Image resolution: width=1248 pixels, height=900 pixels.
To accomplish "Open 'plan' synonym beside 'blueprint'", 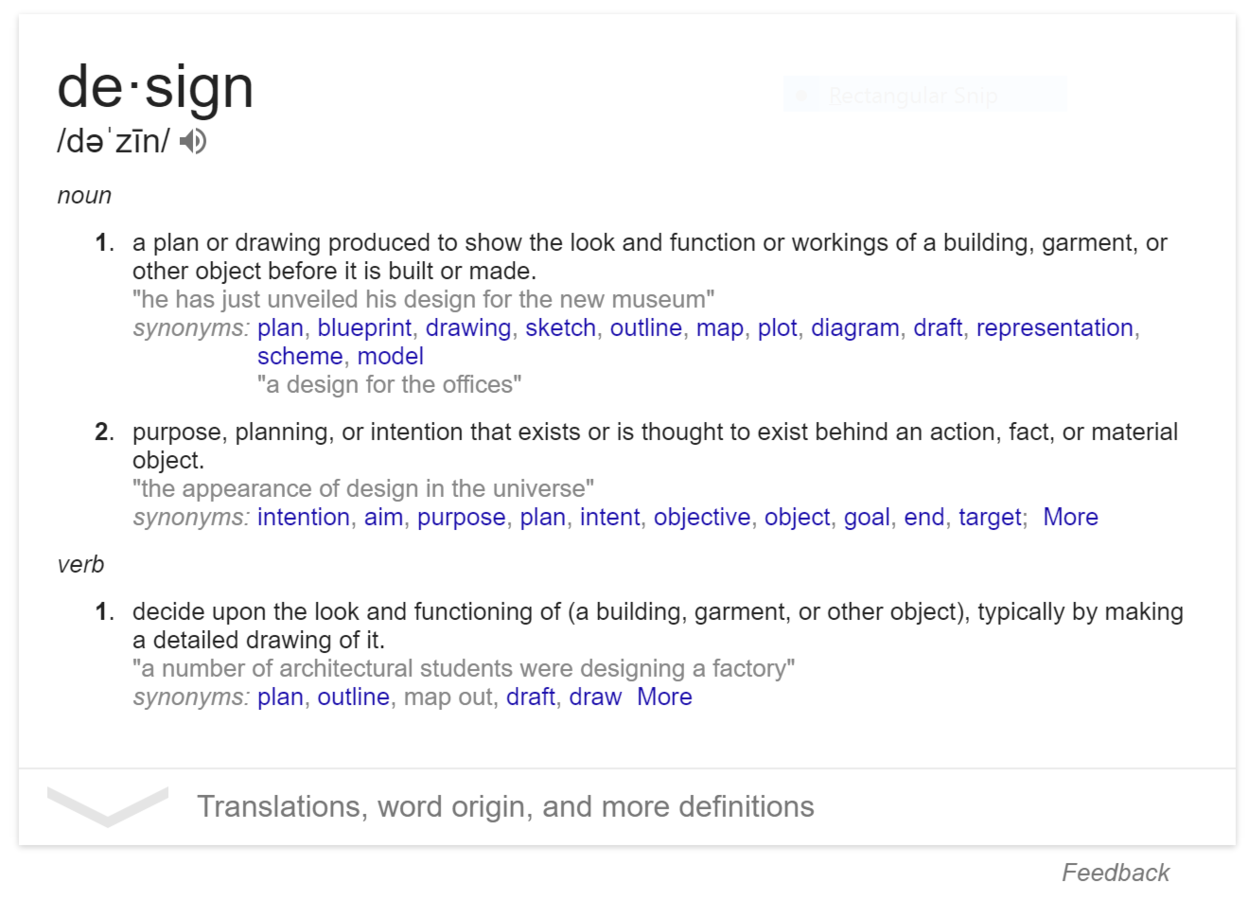I will pyautogui.click(x=280, y=328).
